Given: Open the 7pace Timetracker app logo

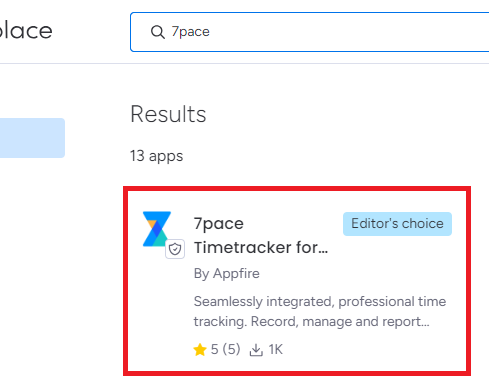Looking at the screenshot, I should (x=157, y=229).
